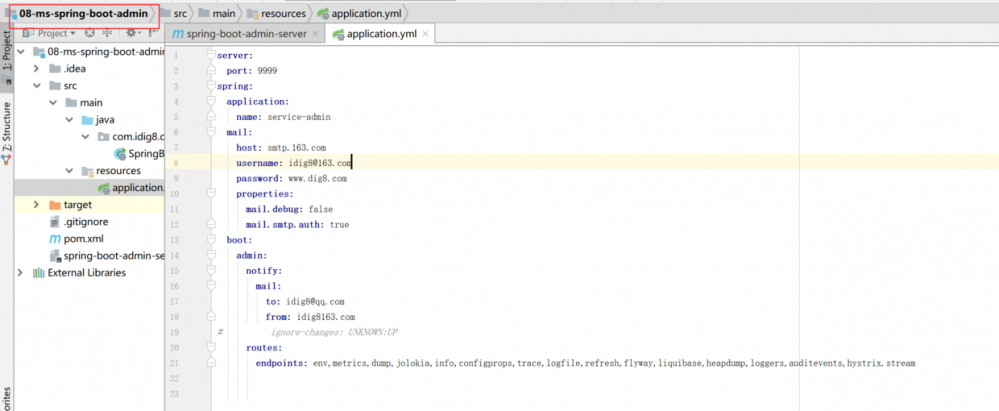Click the blue java source folder icon
This screenshot has width=999, height=411.
coord(87,120)
